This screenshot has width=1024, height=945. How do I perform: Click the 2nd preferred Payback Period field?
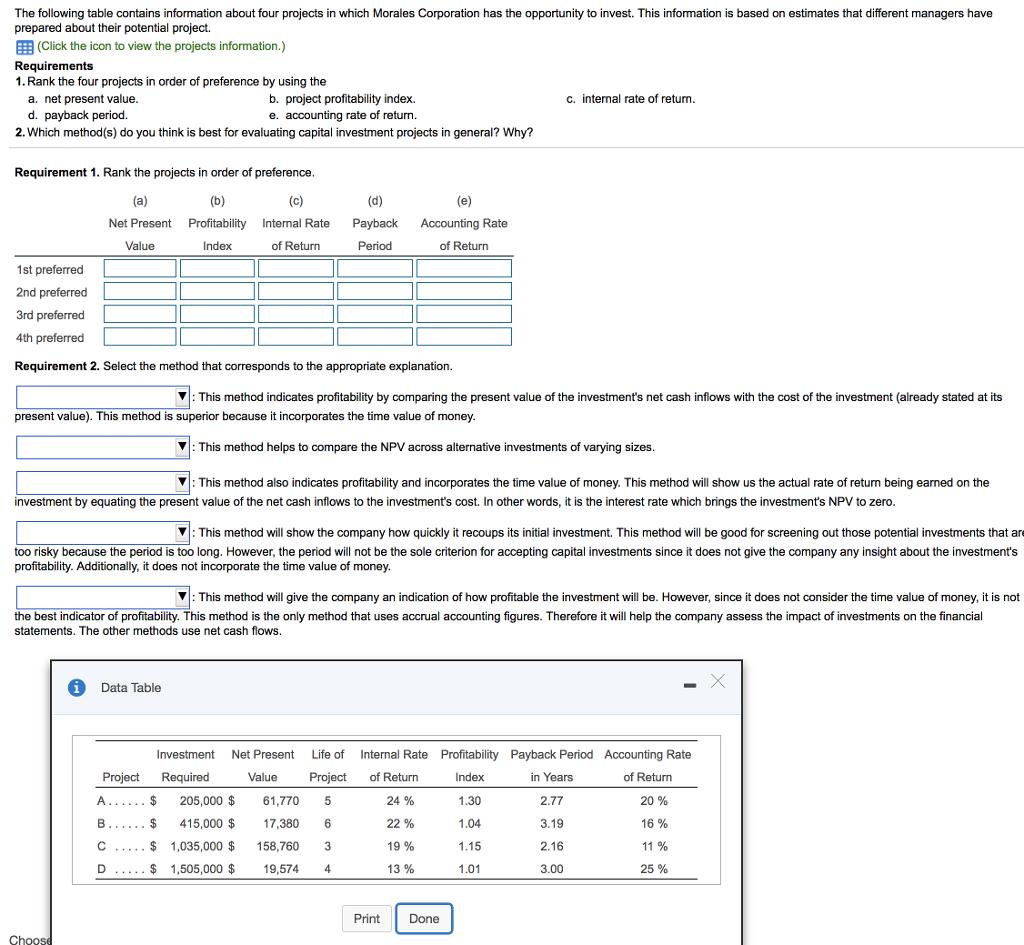[x=374, y=291]
